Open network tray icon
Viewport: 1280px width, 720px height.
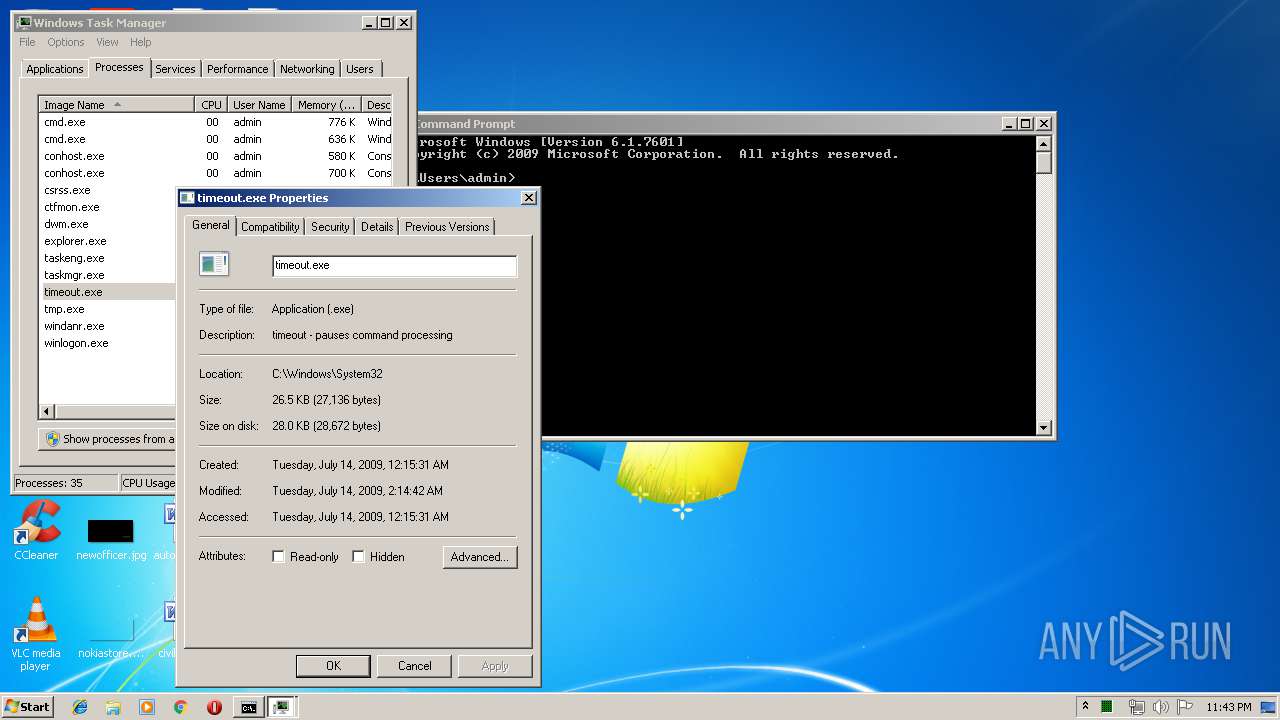(x=1136, y=707)
